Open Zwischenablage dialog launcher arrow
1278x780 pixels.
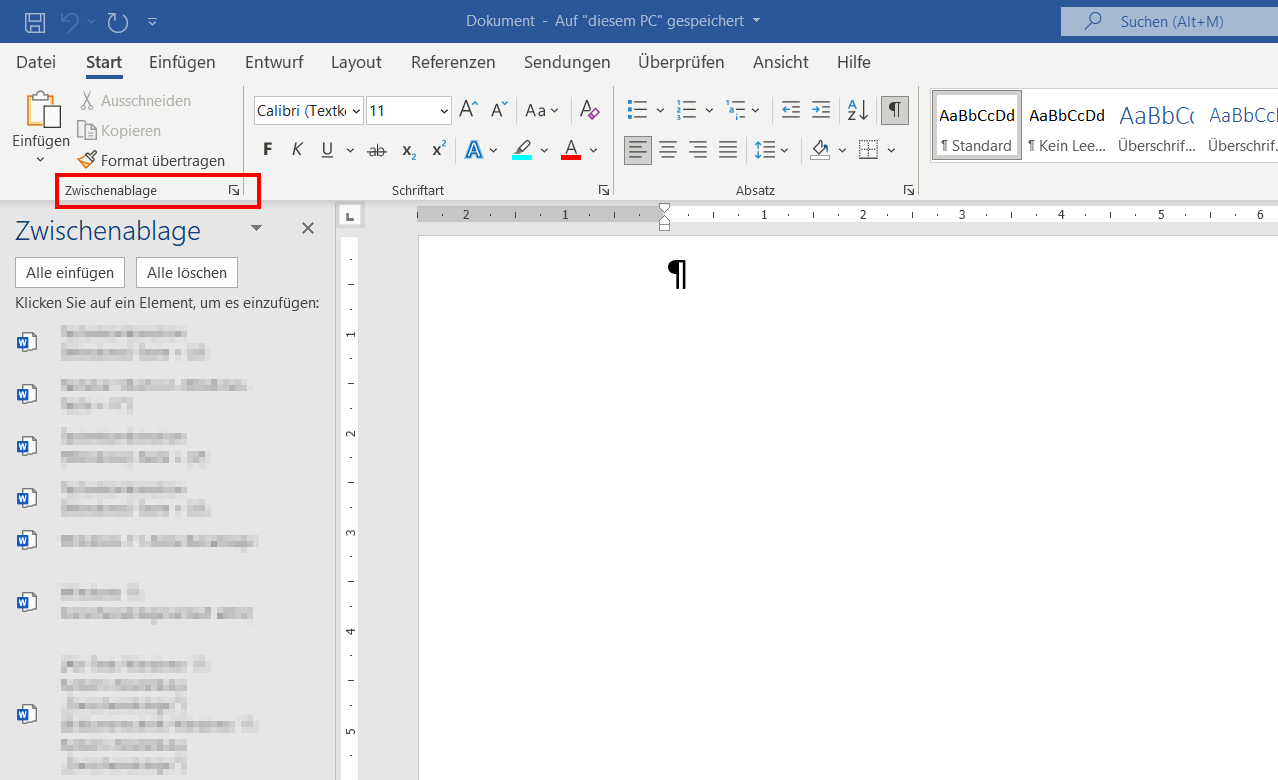[233, 190]
